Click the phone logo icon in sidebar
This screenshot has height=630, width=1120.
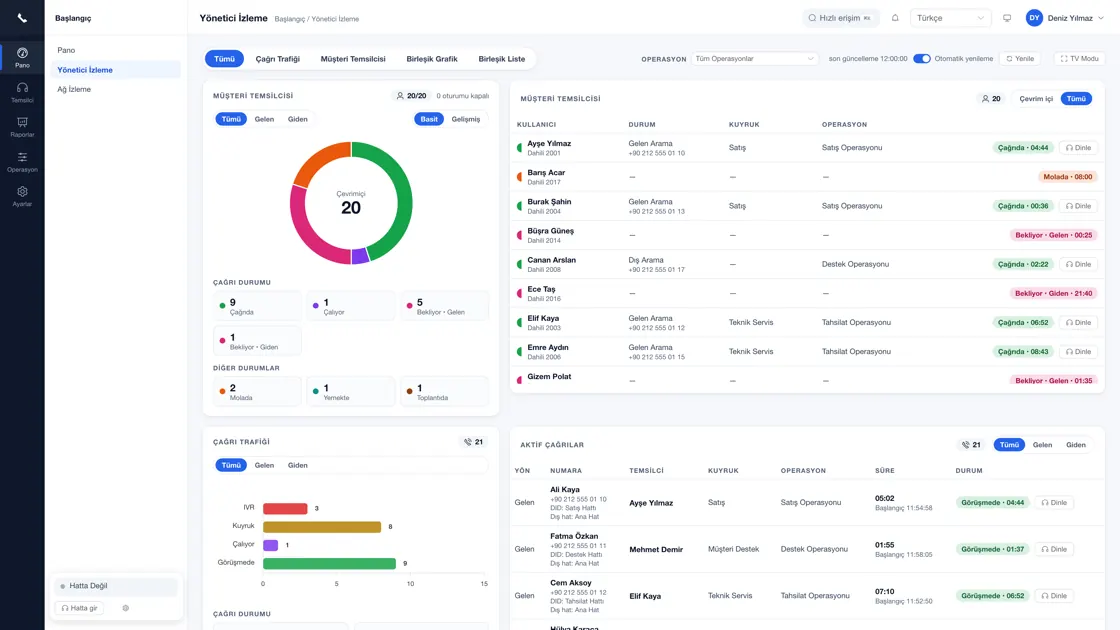tap(22, 18)
